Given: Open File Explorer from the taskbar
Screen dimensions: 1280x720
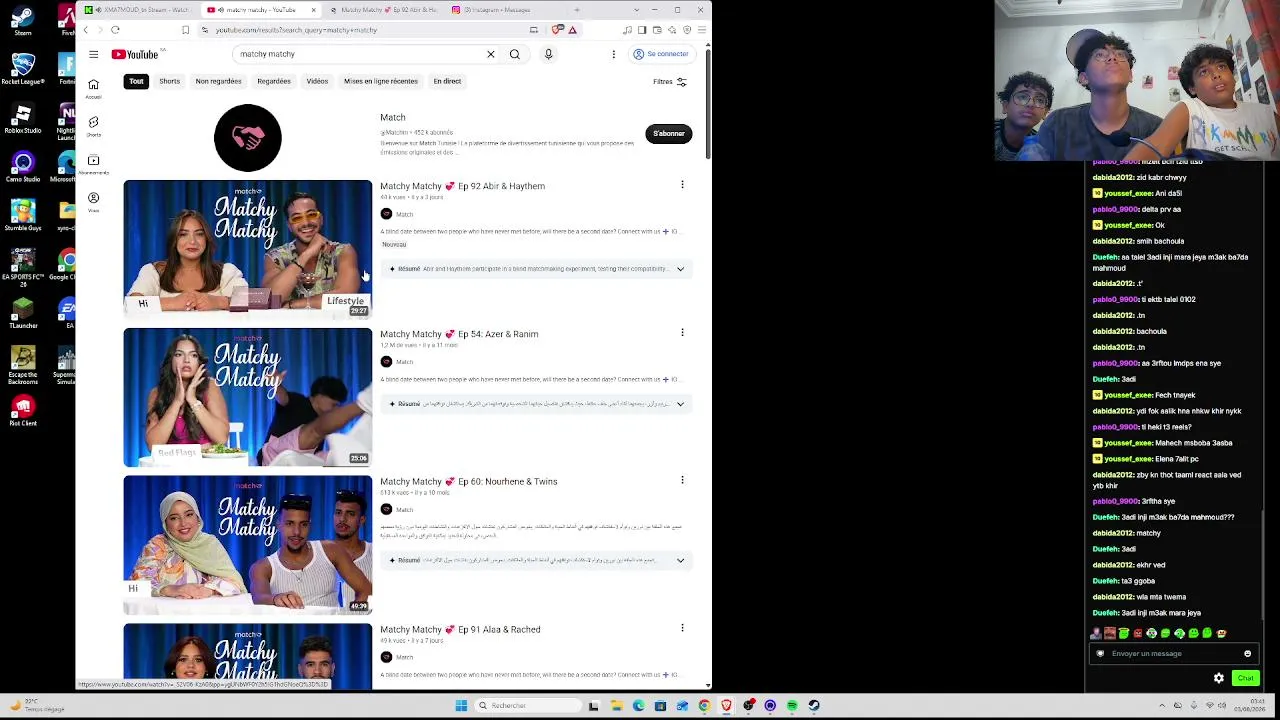Looking at the screenshot, I should (x=616, y=706).
